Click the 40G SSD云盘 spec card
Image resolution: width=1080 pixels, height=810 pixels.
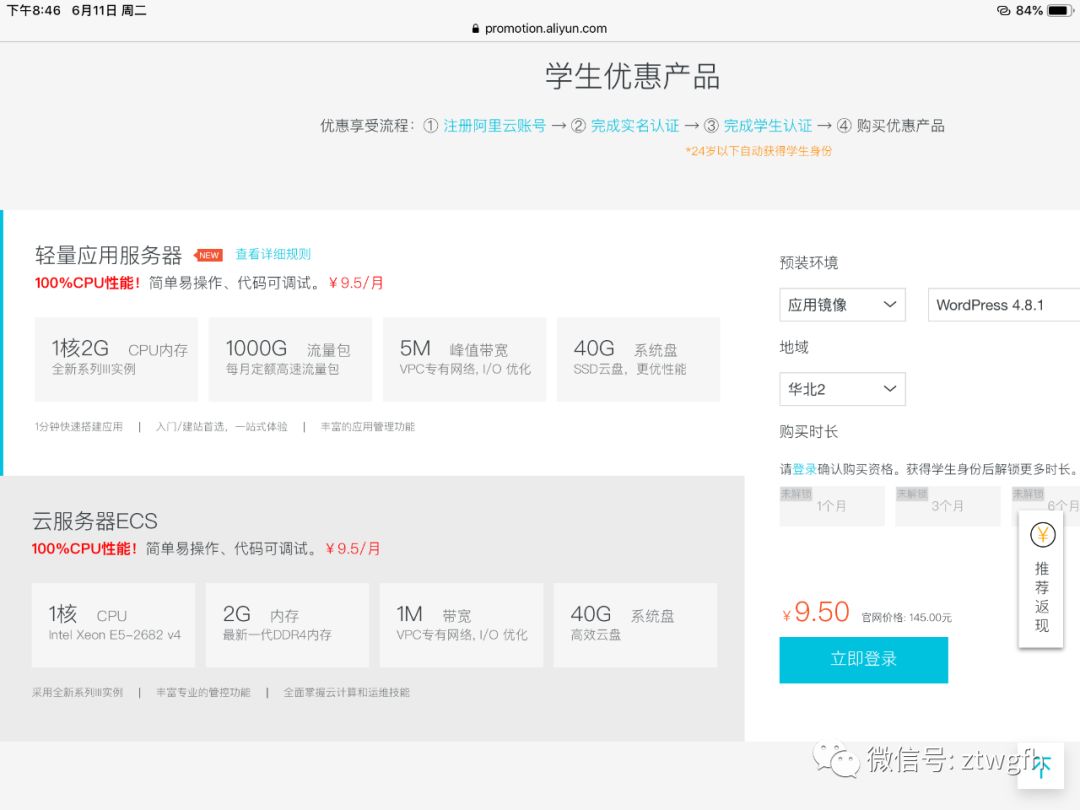pyautogui.click(x=638, y=359)
